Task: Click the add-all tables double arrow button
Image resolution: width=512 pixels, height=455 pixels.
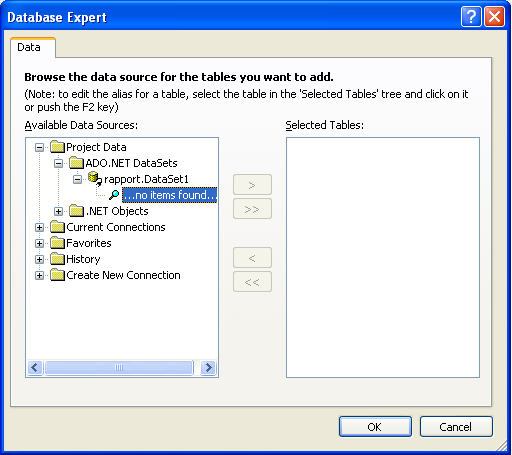Action: click(x=252, y=209)
